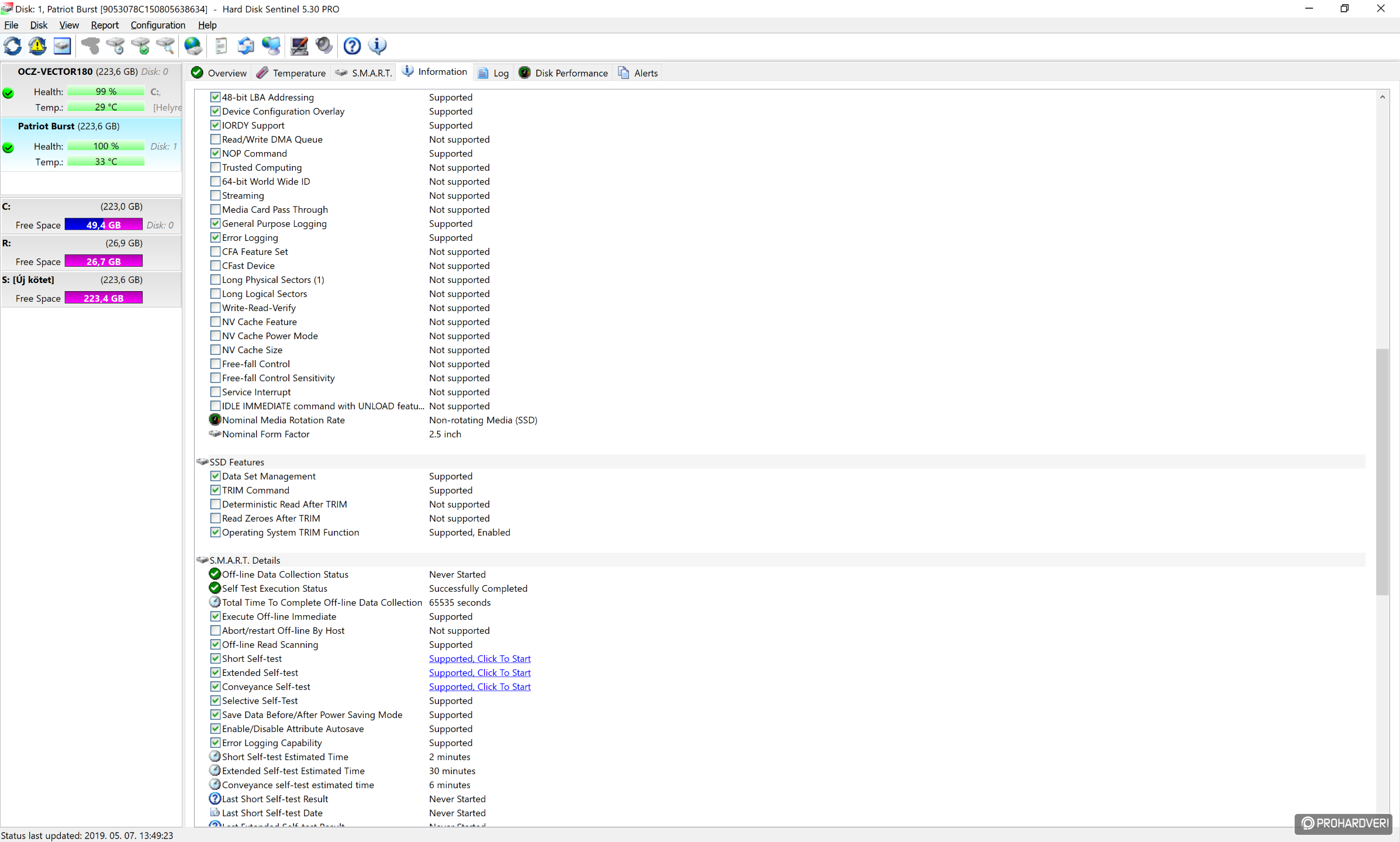Open the Disk menu

click(x=39, y=25)
